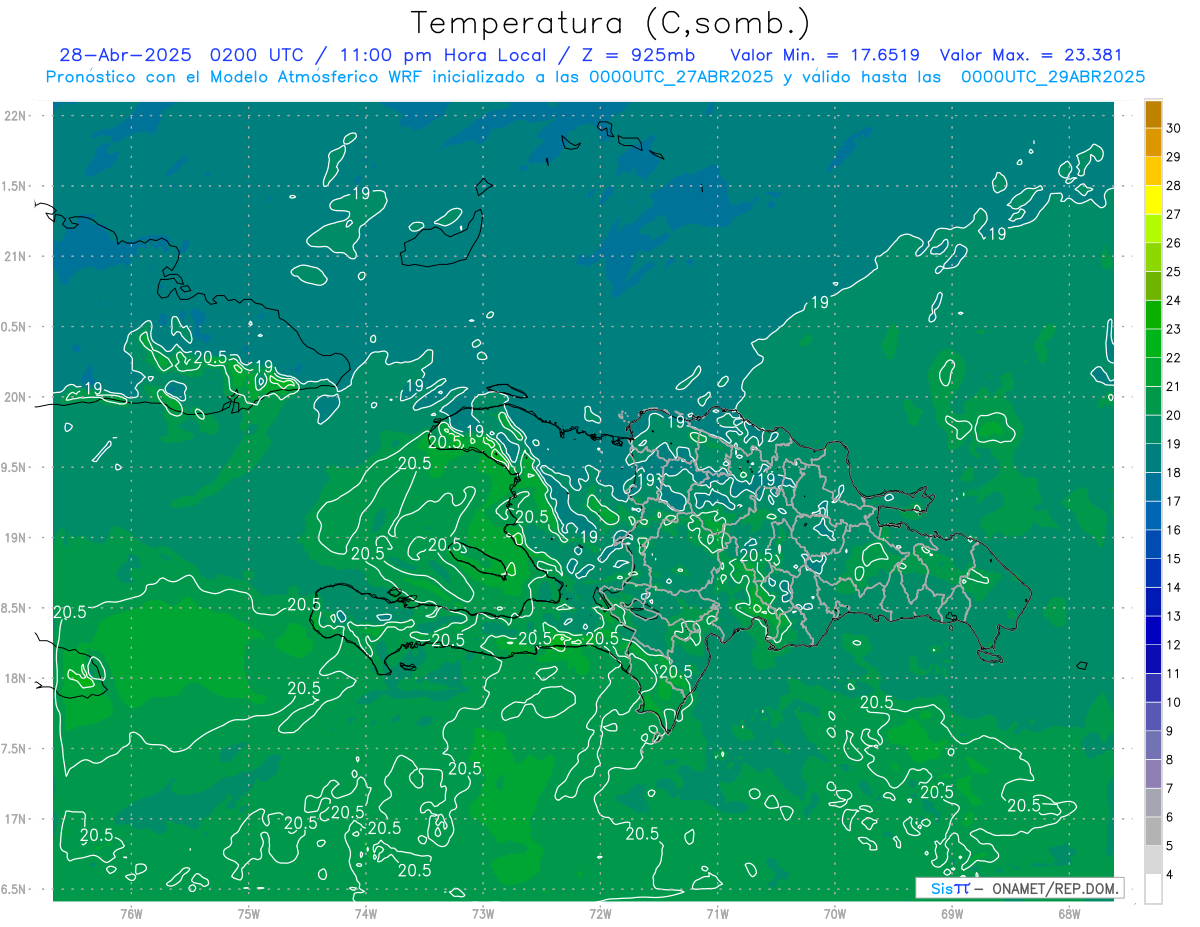
Task: Click the colorbar value '22'
Action: [x=1174, y=358]
